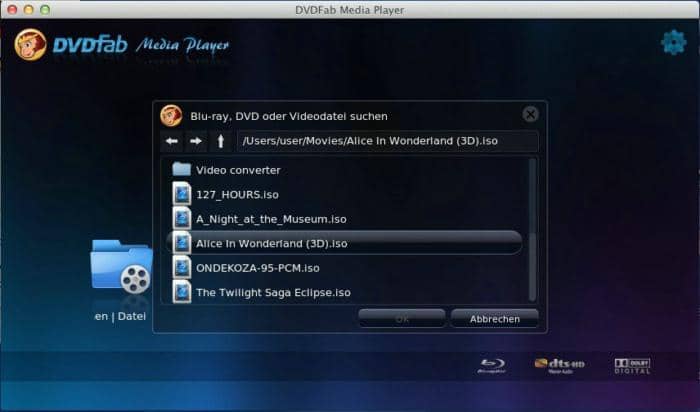Go back with the left arrow
The height and width of the screenshot is (412, 700).
coord(172,141)
